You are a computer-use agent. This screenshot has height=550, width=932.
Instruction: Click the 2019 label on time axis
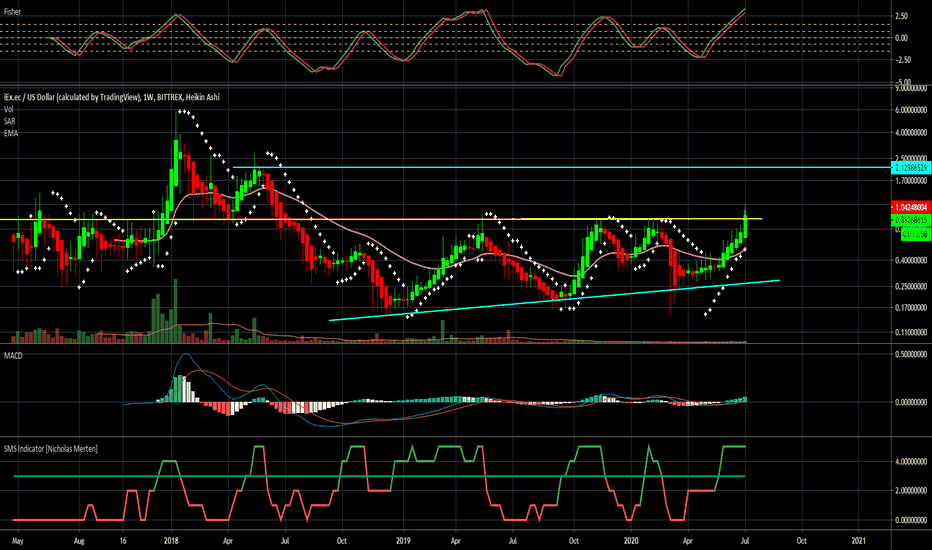click(x=404, y=541)
